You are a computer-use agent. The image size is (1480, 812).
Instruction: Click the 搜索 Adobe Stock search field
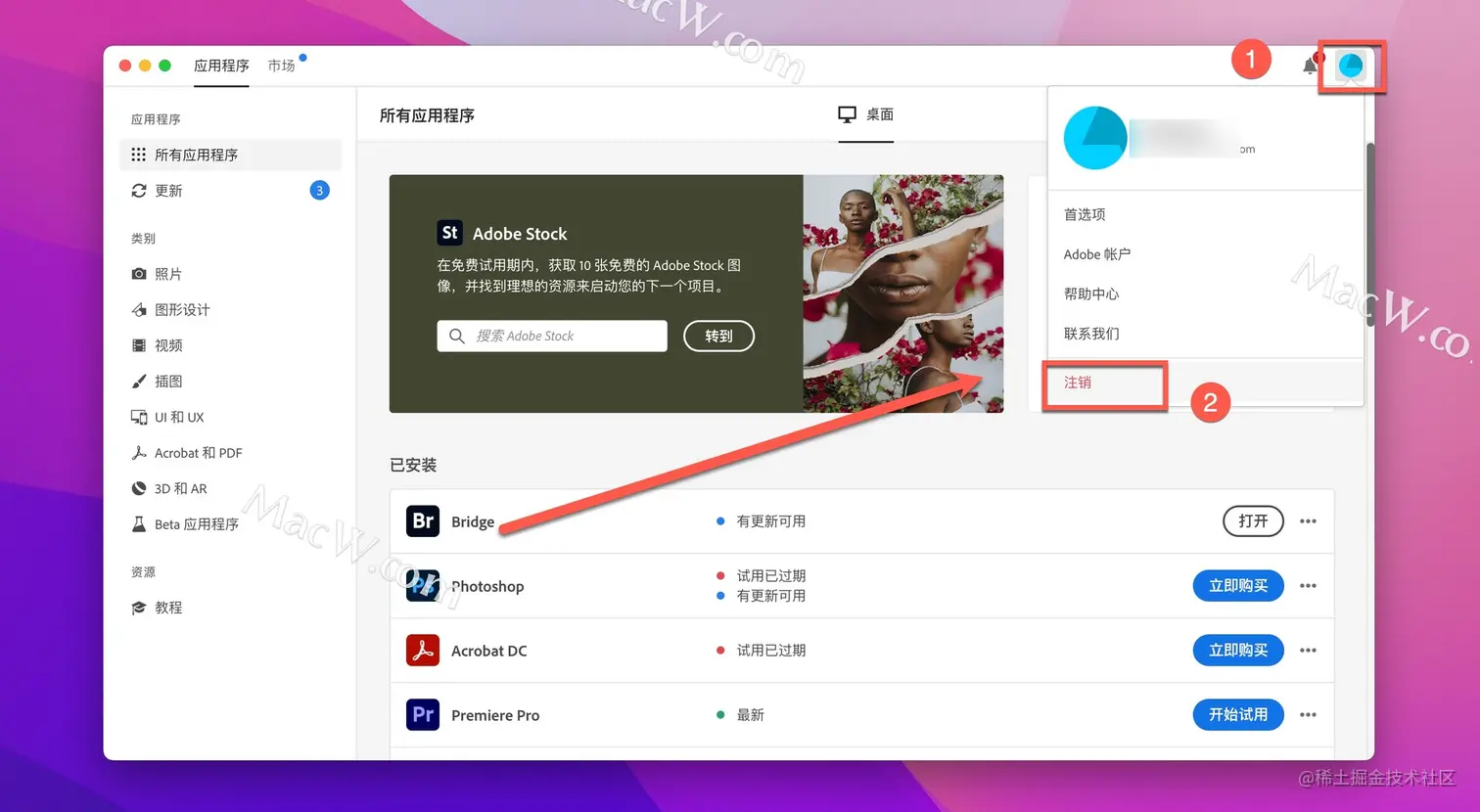coord(552,336)
